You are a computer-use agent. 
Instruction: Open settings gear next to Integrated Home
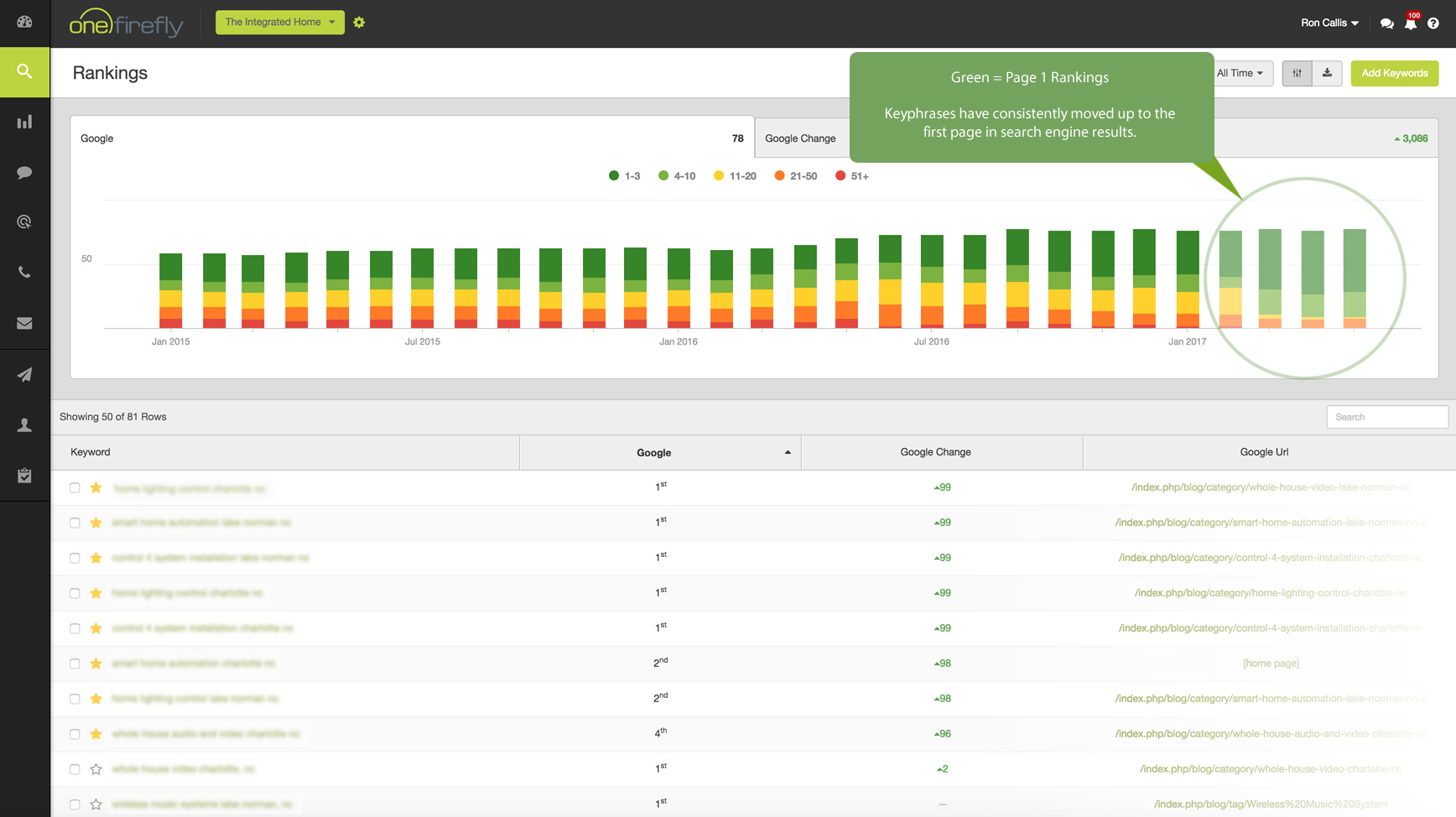point(359,23)
